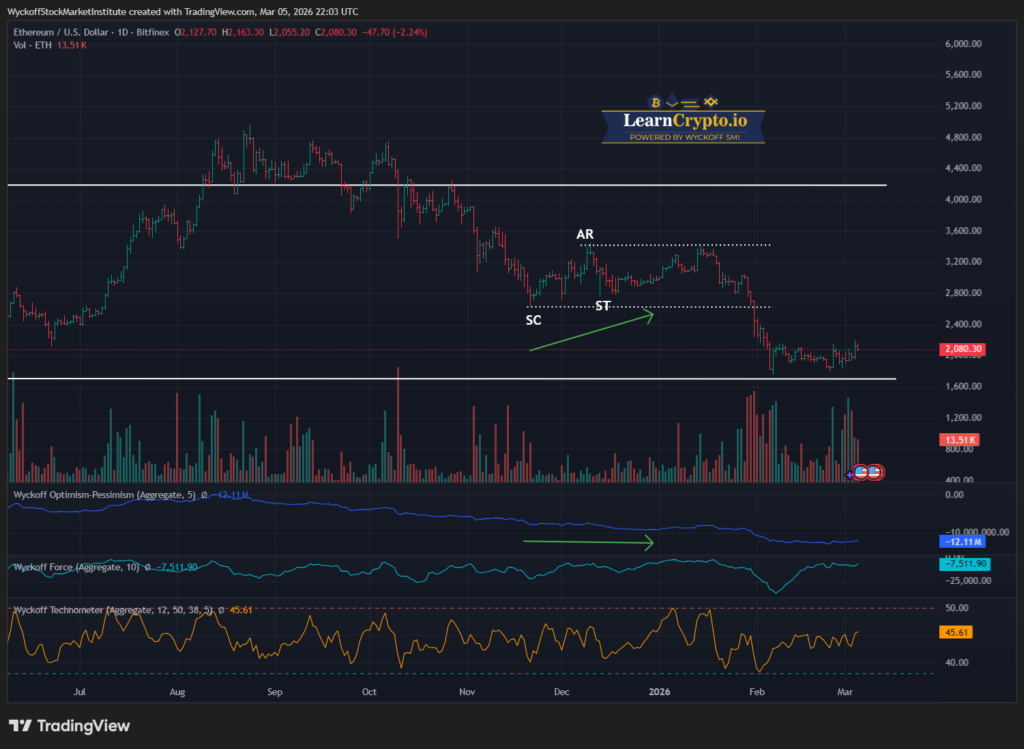Click the Bitcoin symbol in the LearnCrypto.io banner
This screenshot has width=1024, height=749.
(x=653, y=102)
